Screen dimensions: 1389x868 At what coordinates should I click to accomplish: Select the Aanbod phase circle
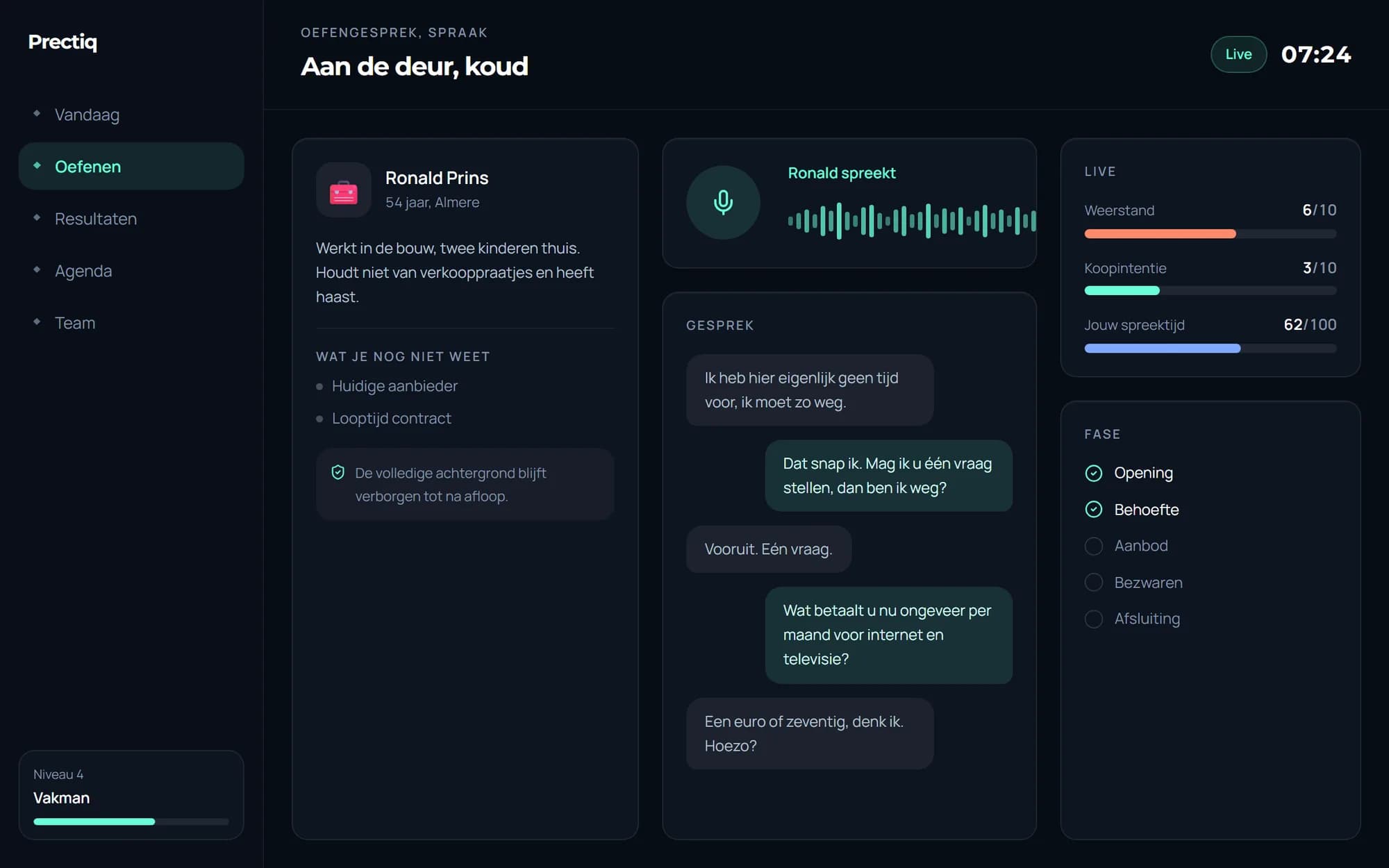1093,546
